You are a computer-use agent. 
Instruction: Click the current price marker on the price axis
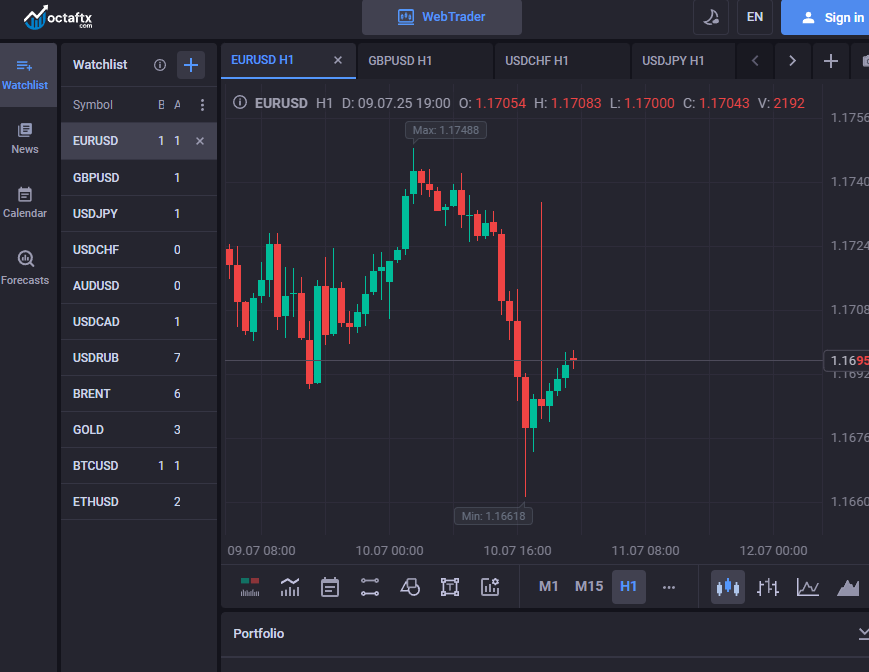click(x=846, y=360)
